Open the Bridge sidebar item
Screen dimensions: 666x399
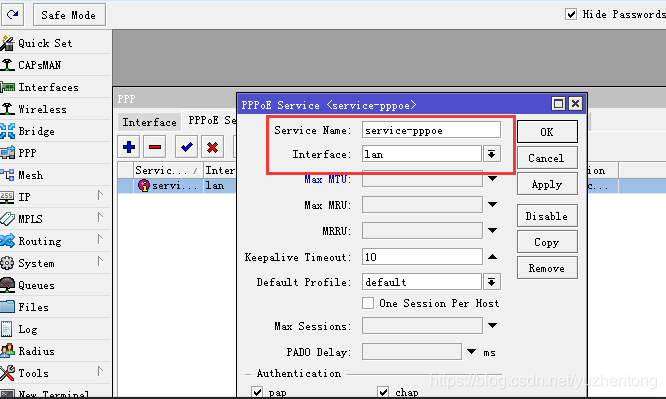36,131
